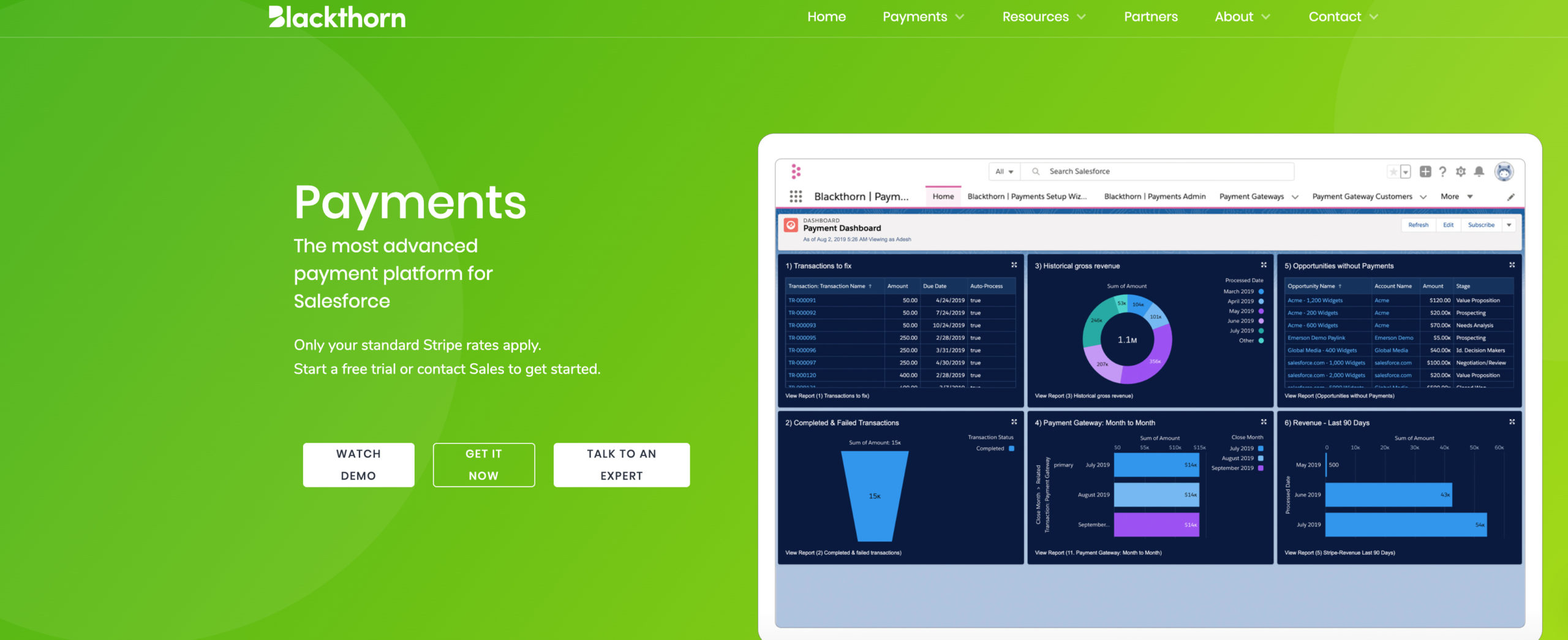This screenshot has width=1568, height=640.
Task: Expand the Transactions to fix widget
Action: point(1014,265)
